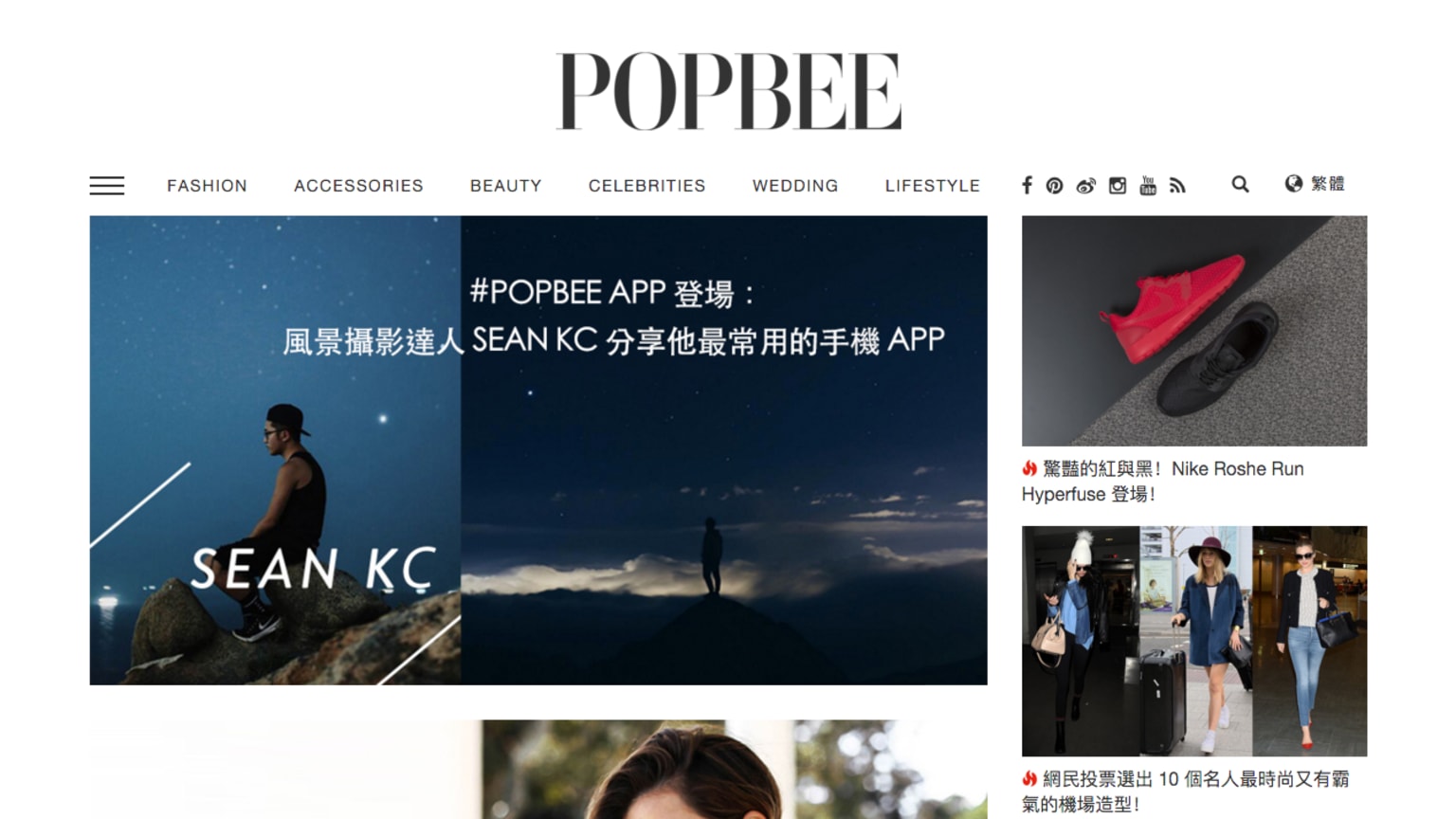Open the SEAN KC app feature banner
Viewport: 1456px width, 819px height.
(x=538, y=450)
